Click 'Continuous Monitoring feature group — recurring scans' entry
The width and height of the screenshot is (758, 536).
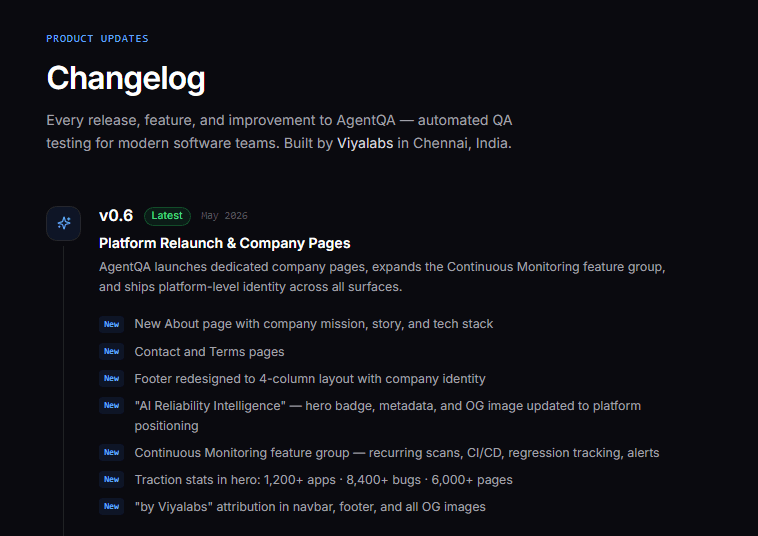coord(397,453)
